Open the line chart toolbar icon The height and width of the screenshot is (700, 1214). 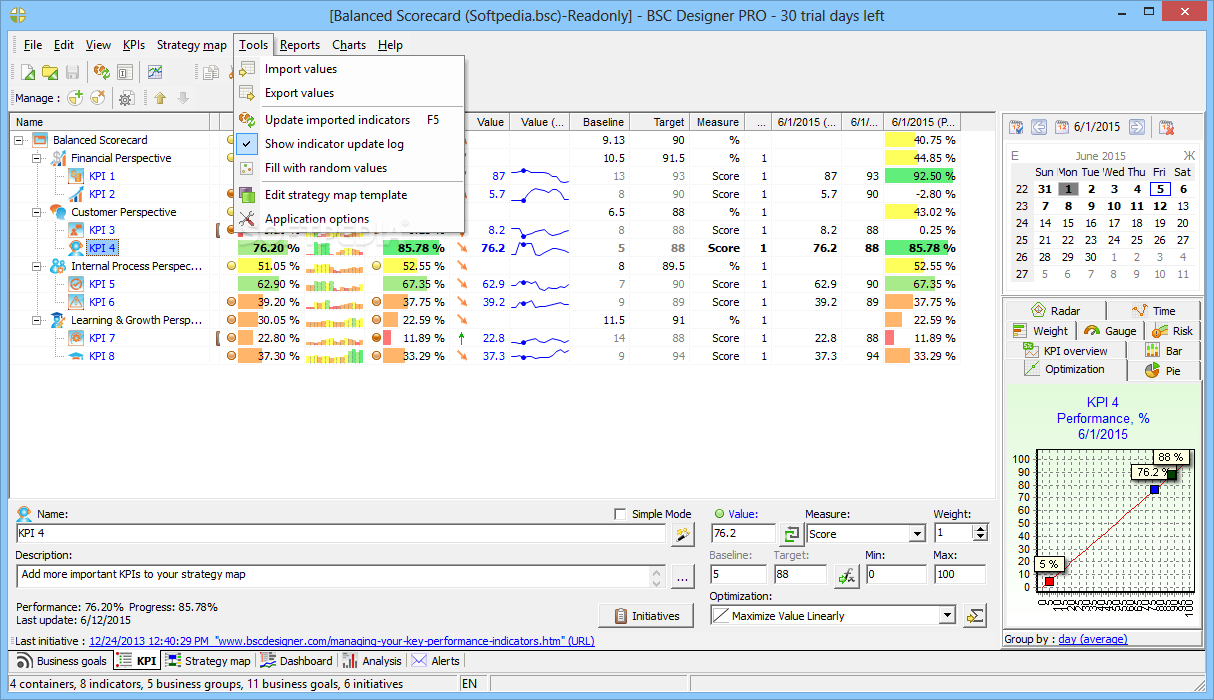[155, 72]
